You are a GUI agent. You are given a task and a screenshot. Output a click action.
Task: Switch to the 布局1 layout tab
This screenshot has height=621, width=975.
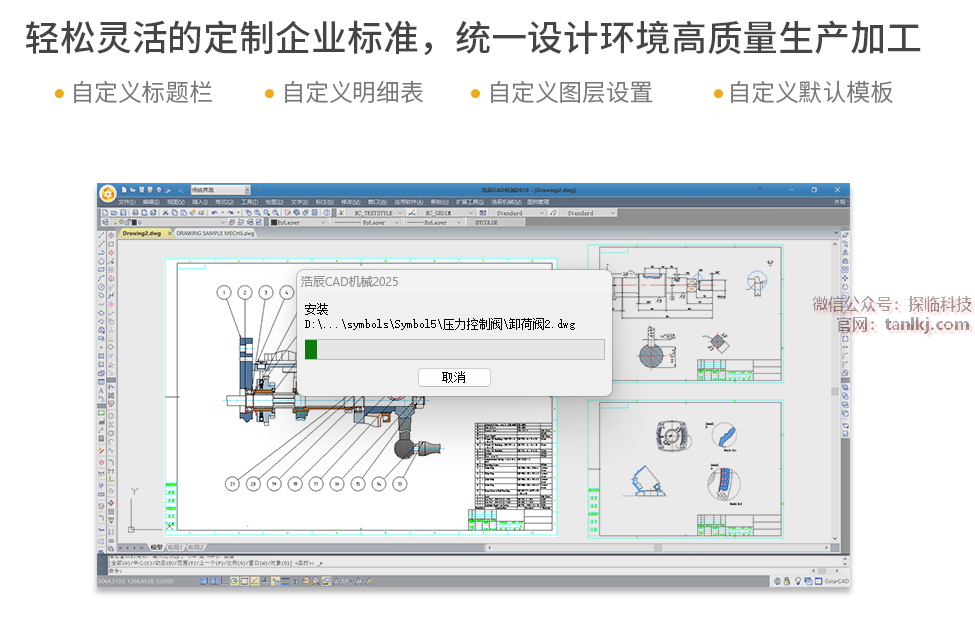click(x=175, y=548)
